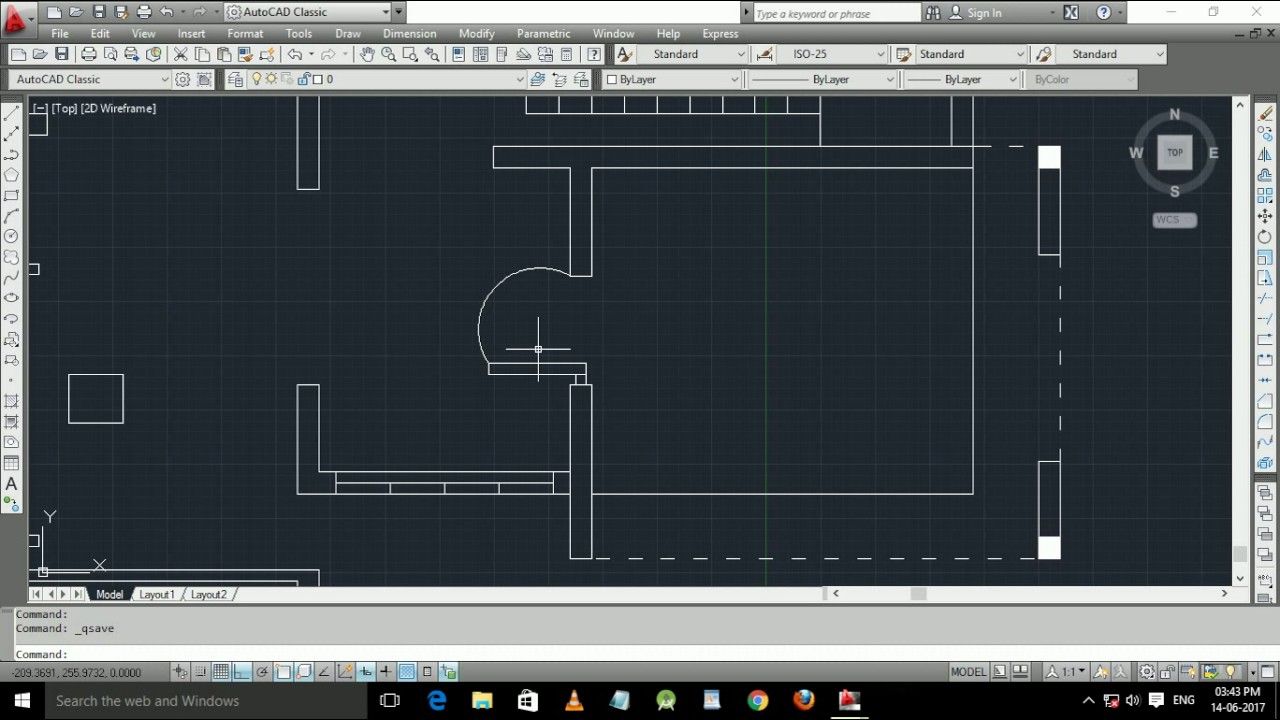
Task: Toggle Object Snap in status bar
Action: (283, 672)
